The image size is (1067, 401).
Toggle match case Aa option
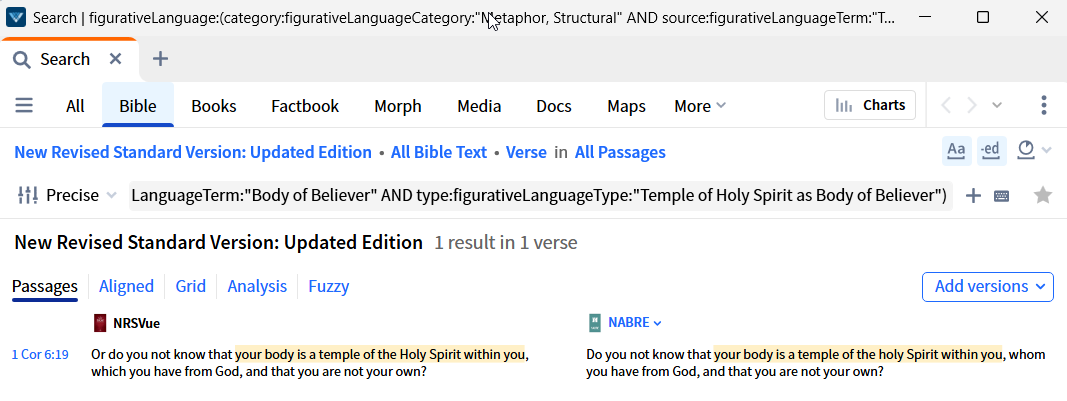click(957, 151)
